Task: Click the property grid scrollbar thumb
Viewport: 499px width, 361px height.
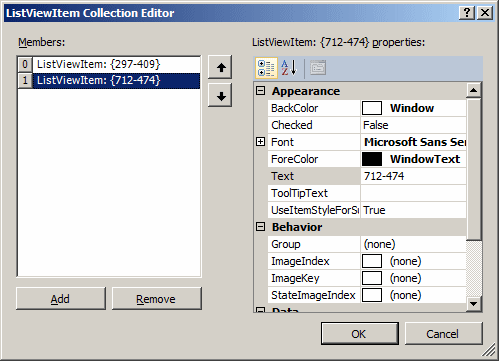Action: (x=474, y=169)
